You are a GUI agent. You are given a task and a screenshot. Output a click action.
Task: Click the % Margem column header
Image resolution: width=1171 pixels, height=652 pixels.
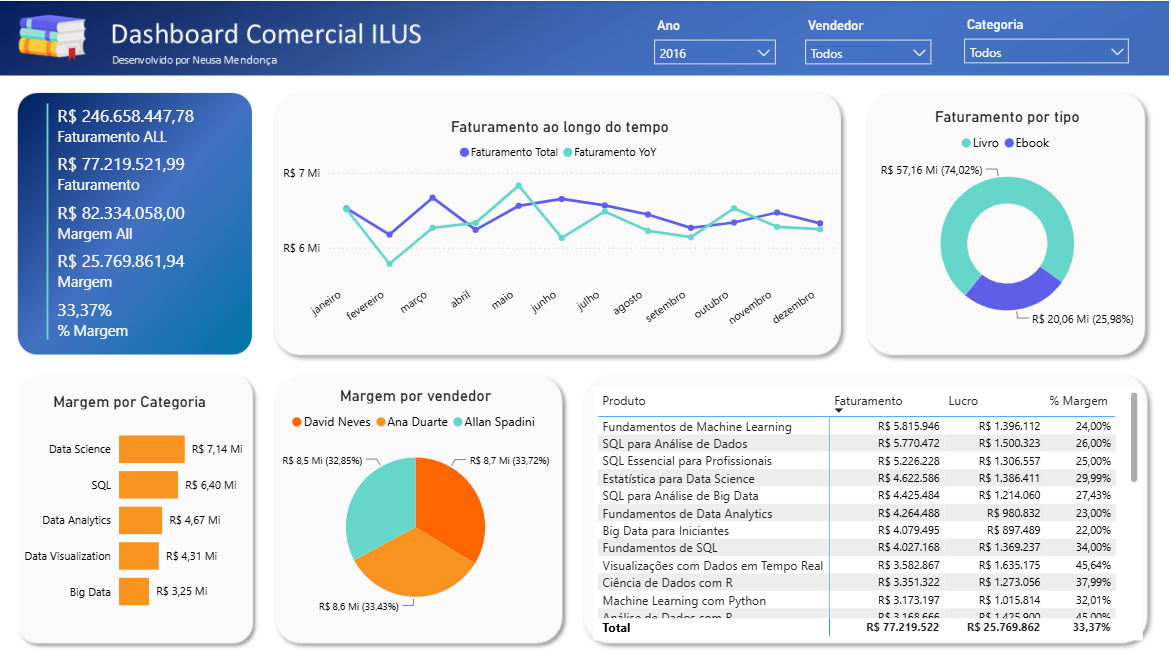[x=1078, y=401]
